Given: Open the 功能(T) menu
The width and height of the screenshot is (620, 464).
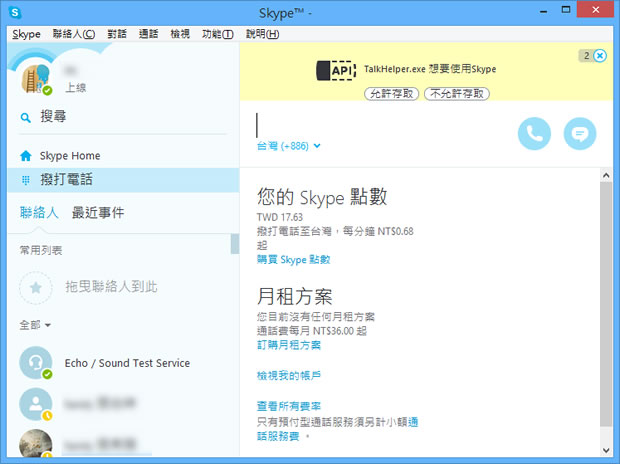Looking at the screenshot, I should click(217, 34).
